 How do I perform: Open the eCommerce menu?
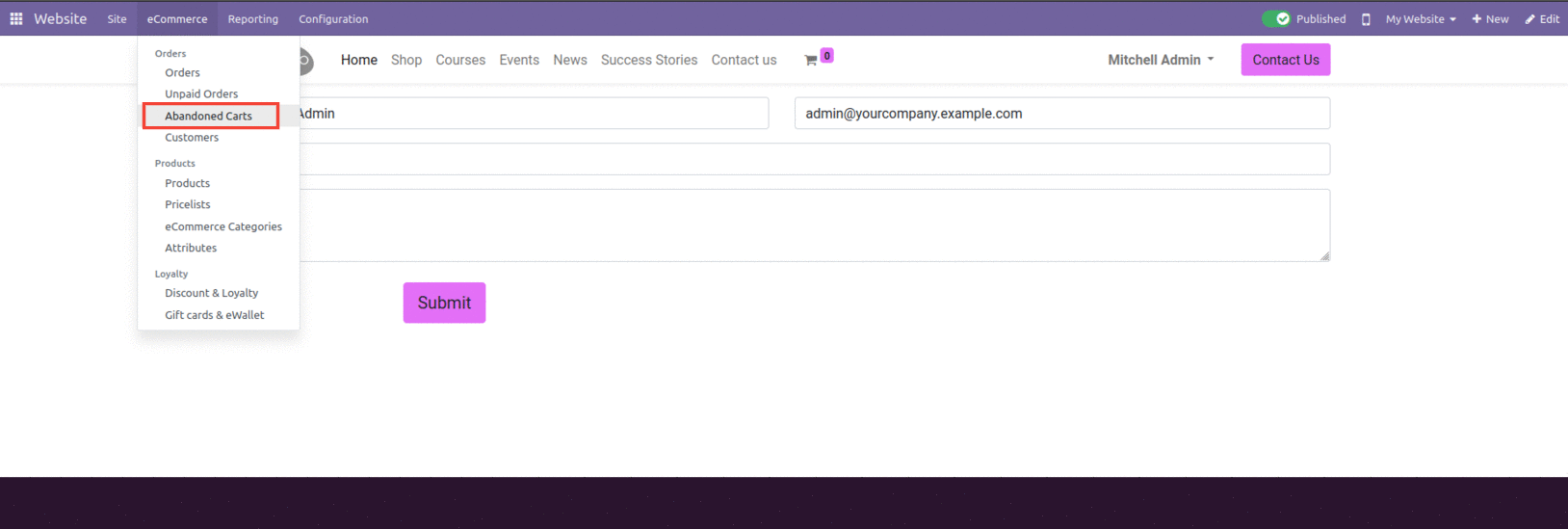[177, 18]
